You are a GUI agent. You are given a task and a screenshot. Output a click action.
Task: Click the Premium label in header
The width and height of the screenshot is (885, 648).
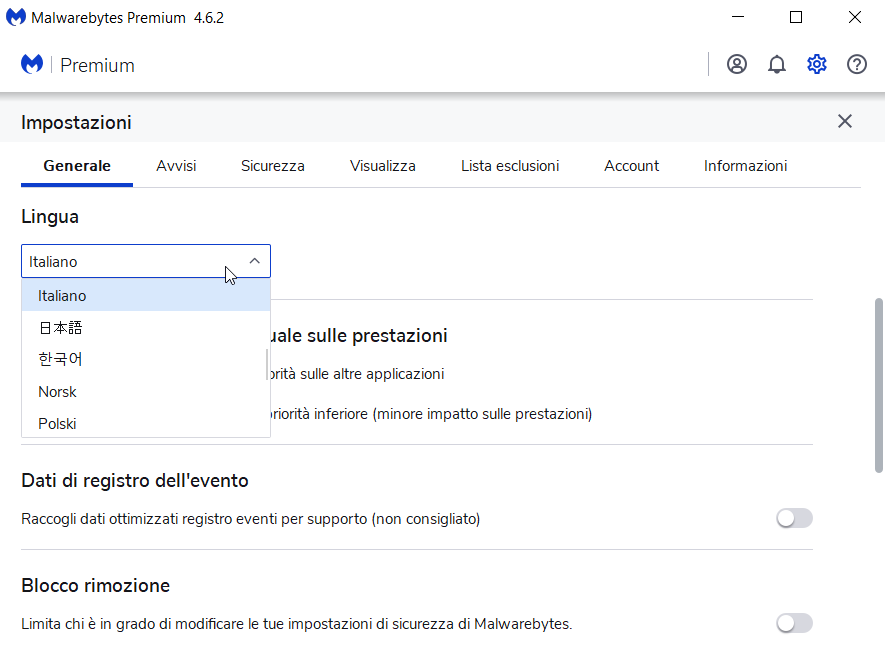click(x=97, y=65)
